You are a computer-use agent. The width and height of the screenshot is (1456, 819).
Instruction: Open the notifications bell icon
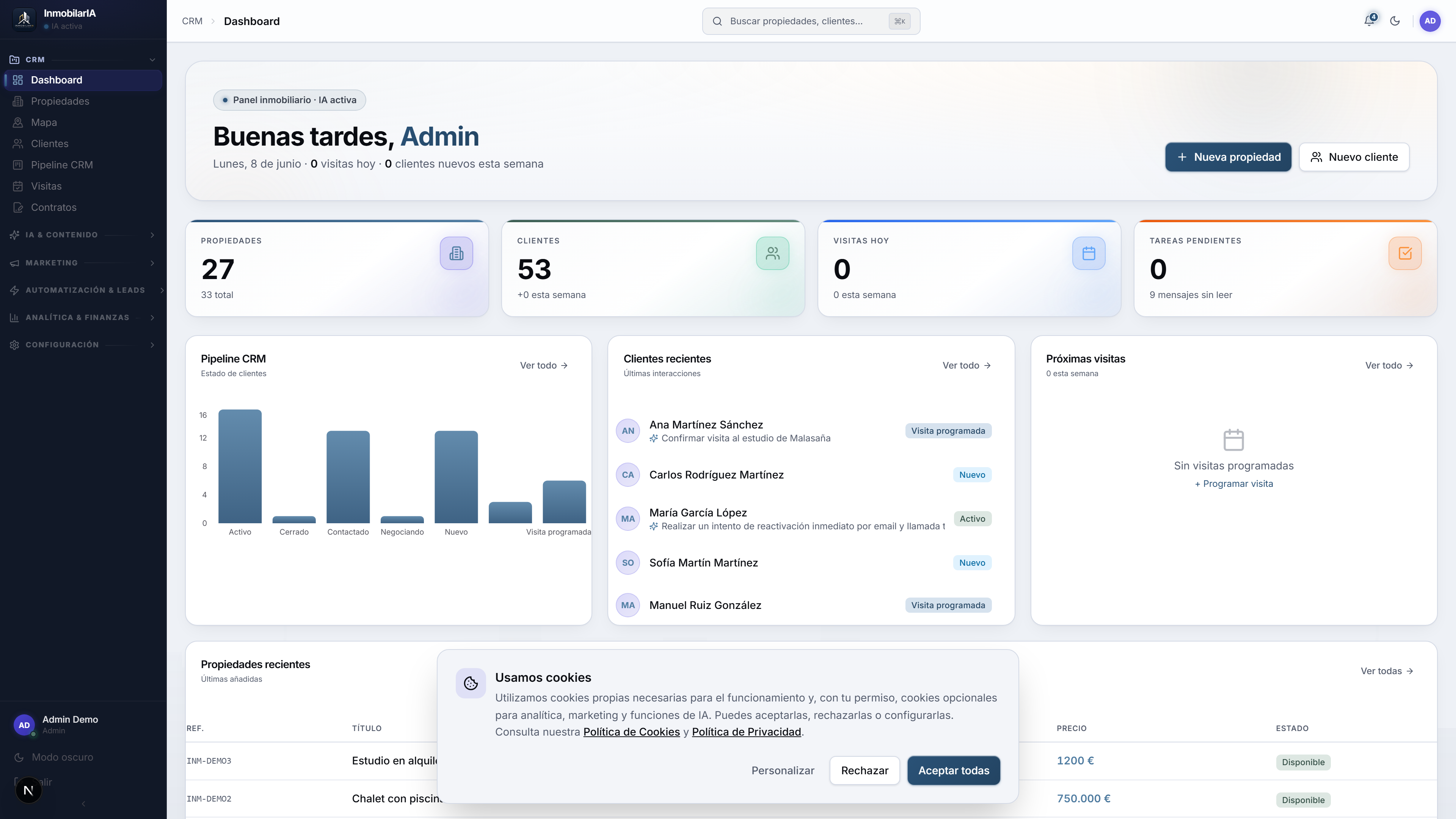coord(1369,21)
